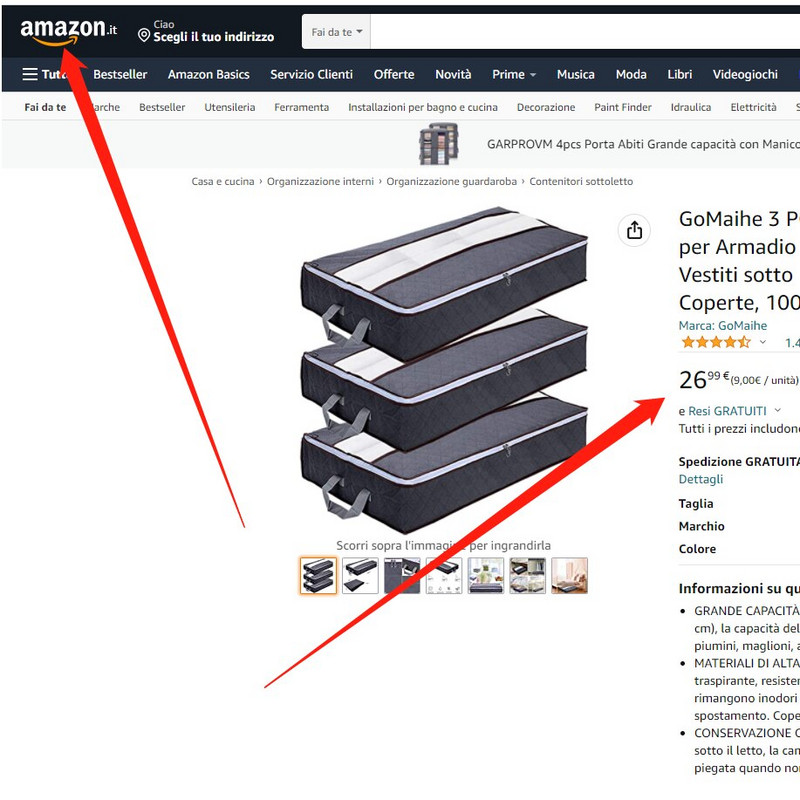The image size is (800, 800).
Task: Click the star rating icons
Action: [716, 342]
